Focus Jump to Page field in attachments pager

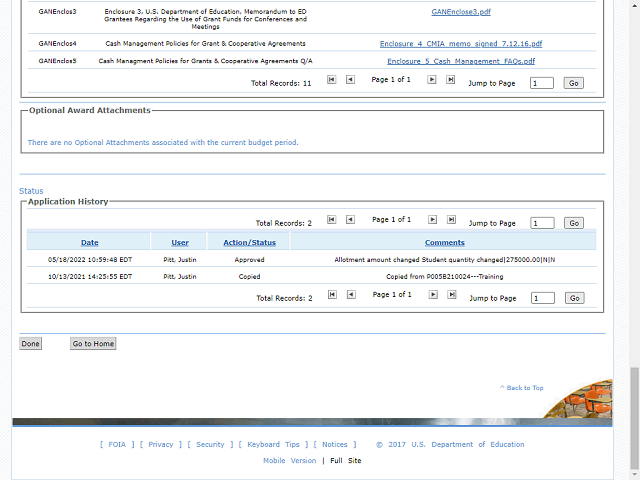[542, 83]
